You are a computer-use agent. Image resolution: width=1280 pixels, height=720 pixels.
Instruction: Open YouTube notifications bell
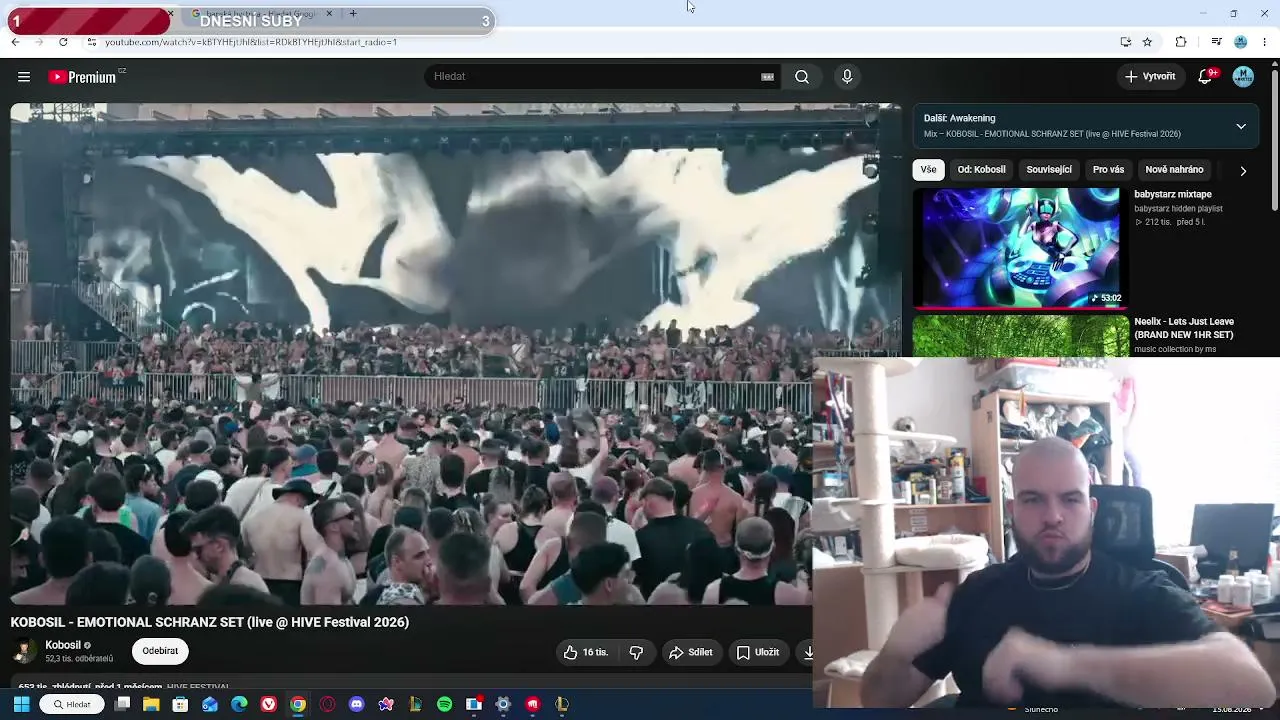coord(1206,77)
